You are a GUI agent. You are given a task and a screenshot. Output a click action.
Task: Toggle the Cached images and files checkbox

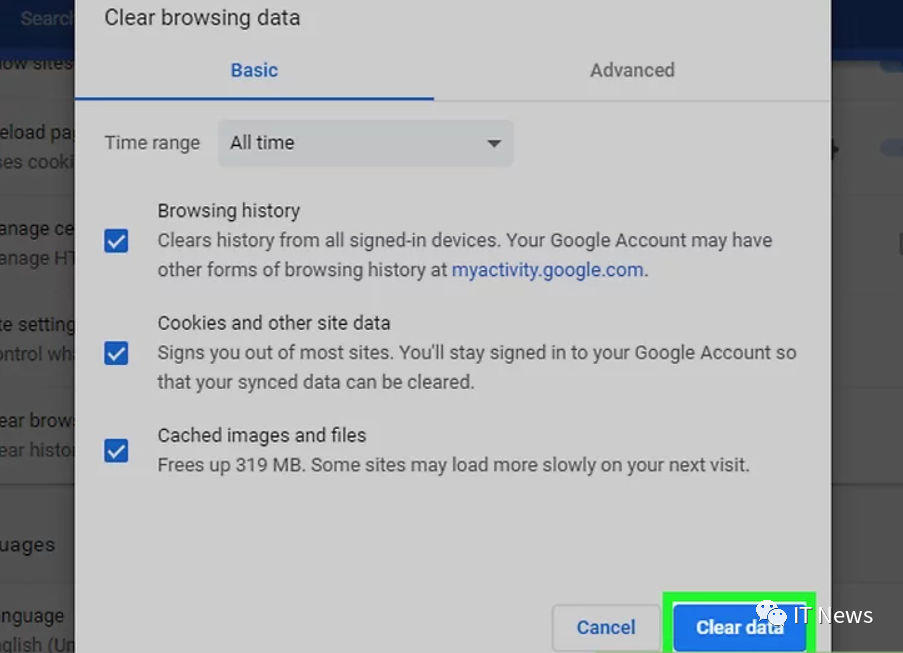pos(116,451)
